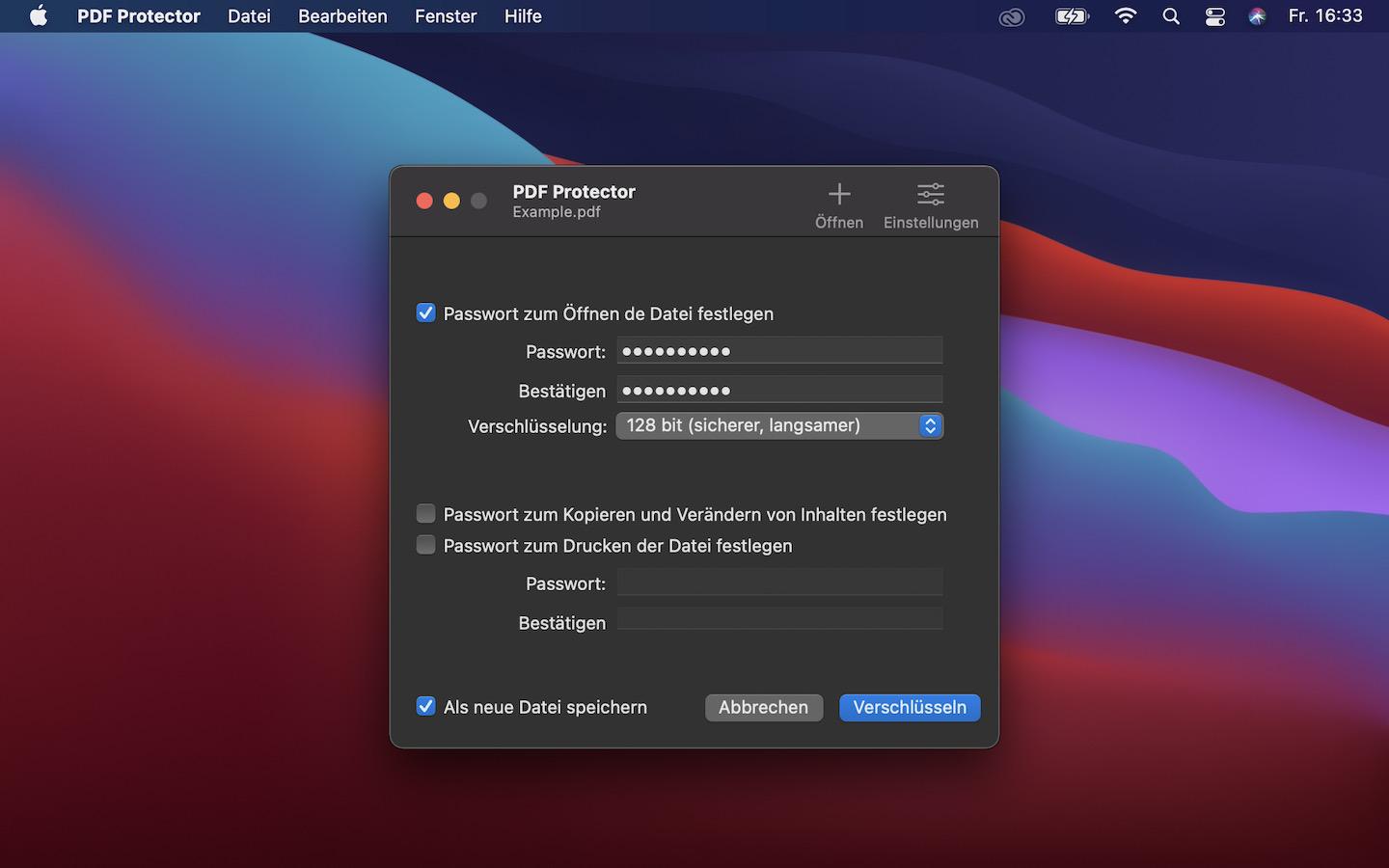Viewport: 1389px width, 868px height.
Task: Click the Abbrechen button
Action: point(763,707)
